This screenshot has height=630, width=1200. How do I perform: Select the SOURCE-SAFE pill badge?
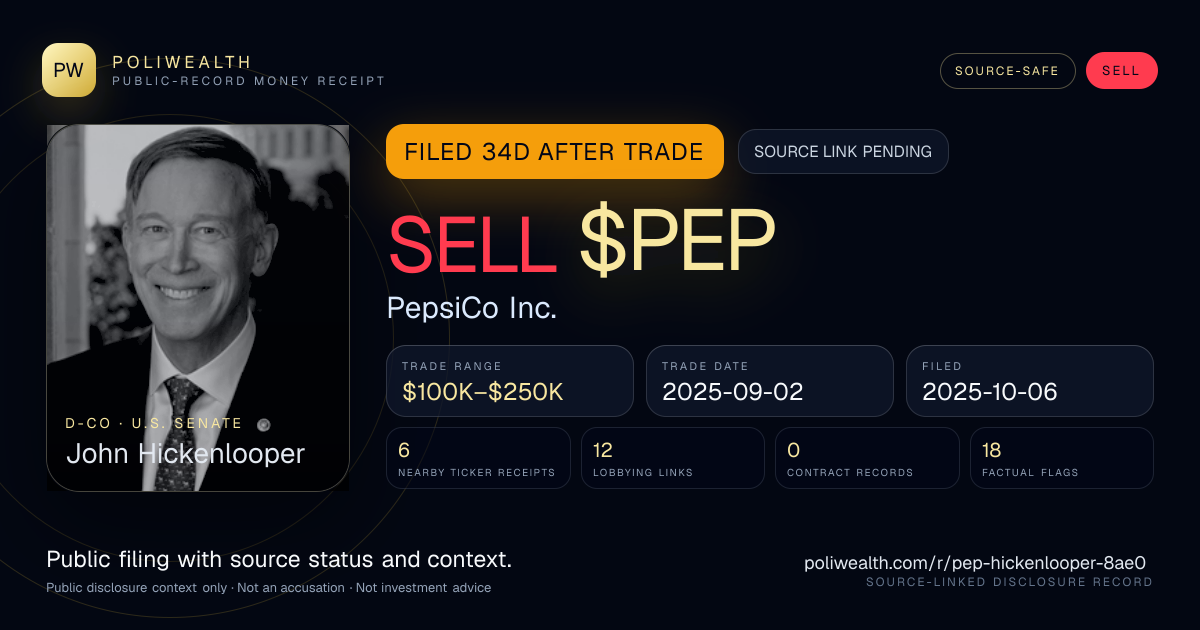tap(1007, 71)
